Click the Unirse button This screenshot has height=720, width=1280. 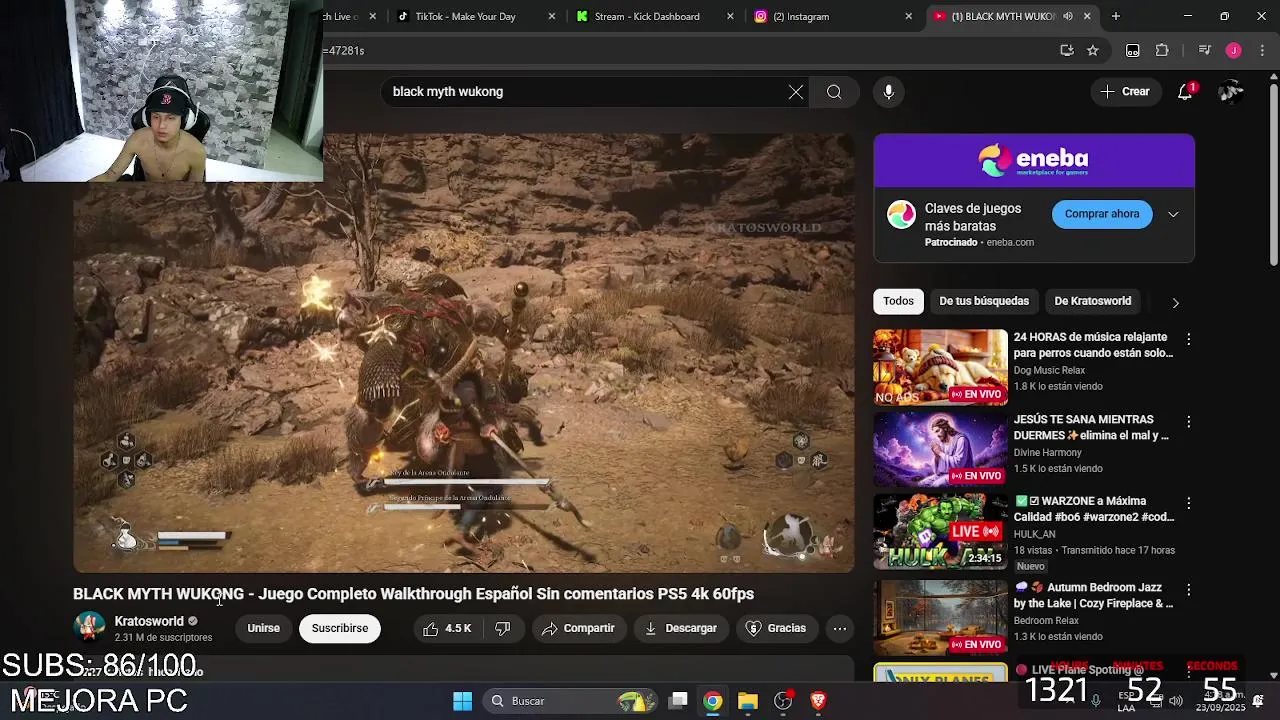[x=264, y=628]
